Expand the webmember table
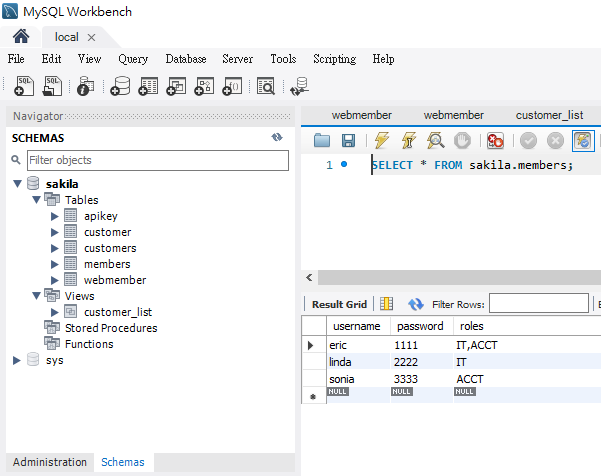Viewport: 601px width, 476px height. pos(55,281)
